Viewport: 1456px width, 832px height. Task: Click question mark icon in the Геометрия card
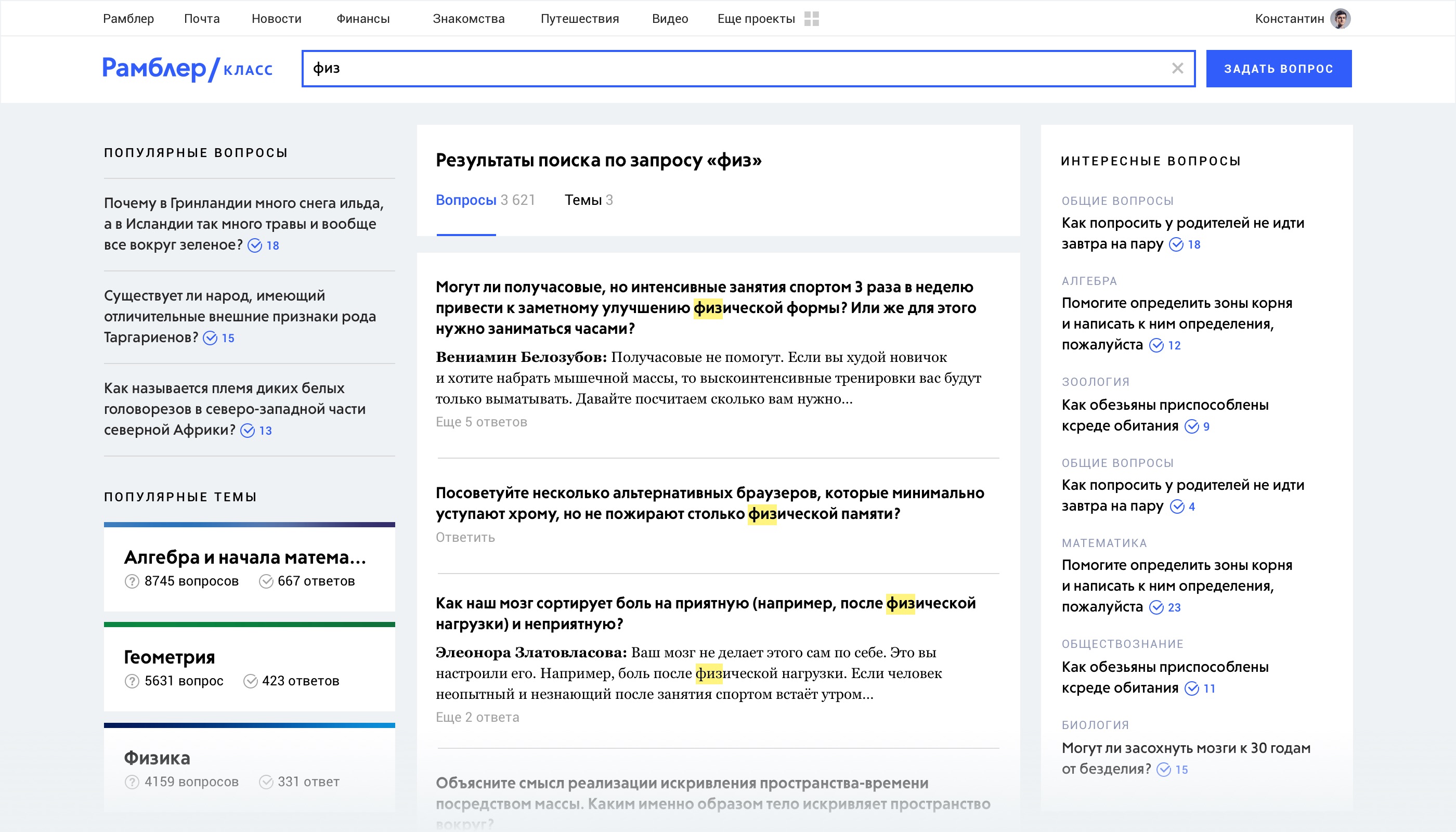pos(132,681)
